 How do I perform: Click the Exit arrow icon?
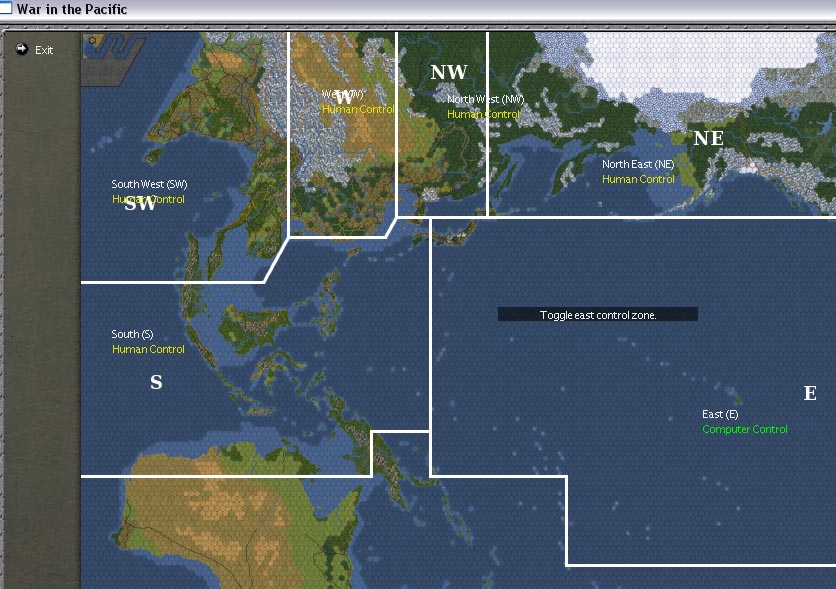(x=22, y=49)
